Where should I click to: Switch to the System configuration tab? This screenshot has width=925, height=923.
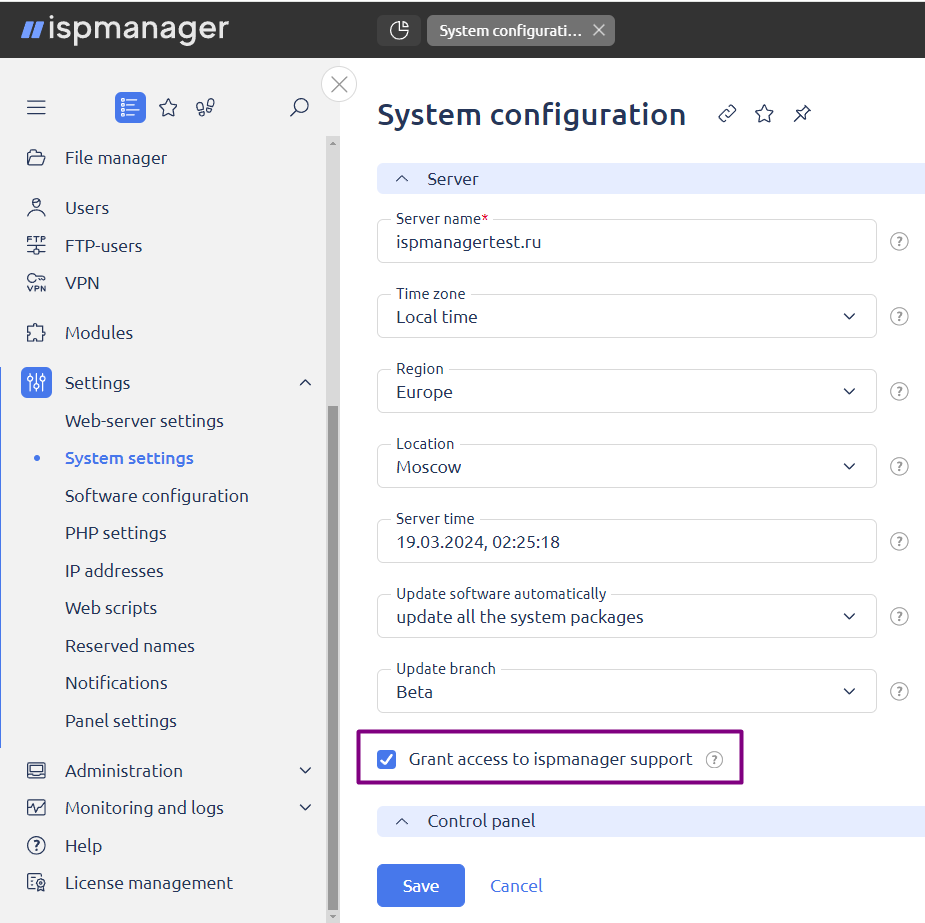(x=510, y=31)
